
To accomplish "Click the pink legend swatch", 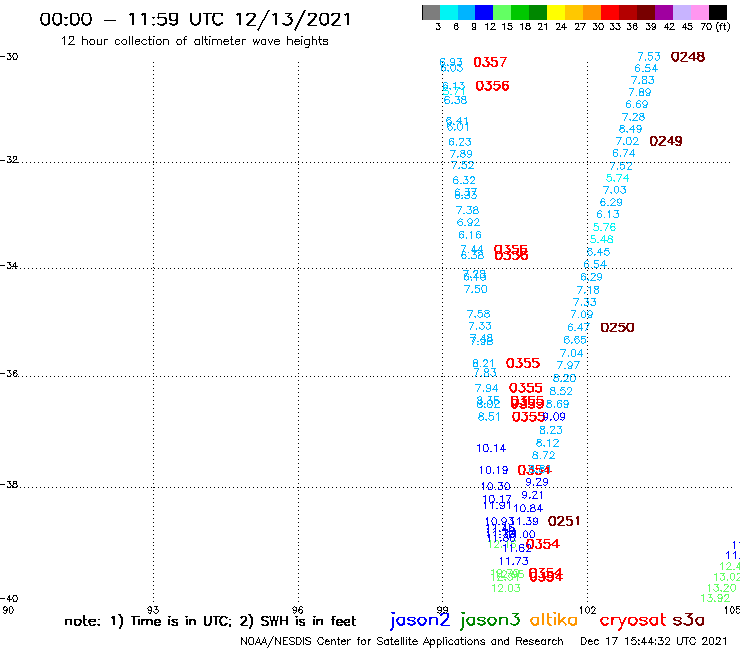I will pos(699,12).
